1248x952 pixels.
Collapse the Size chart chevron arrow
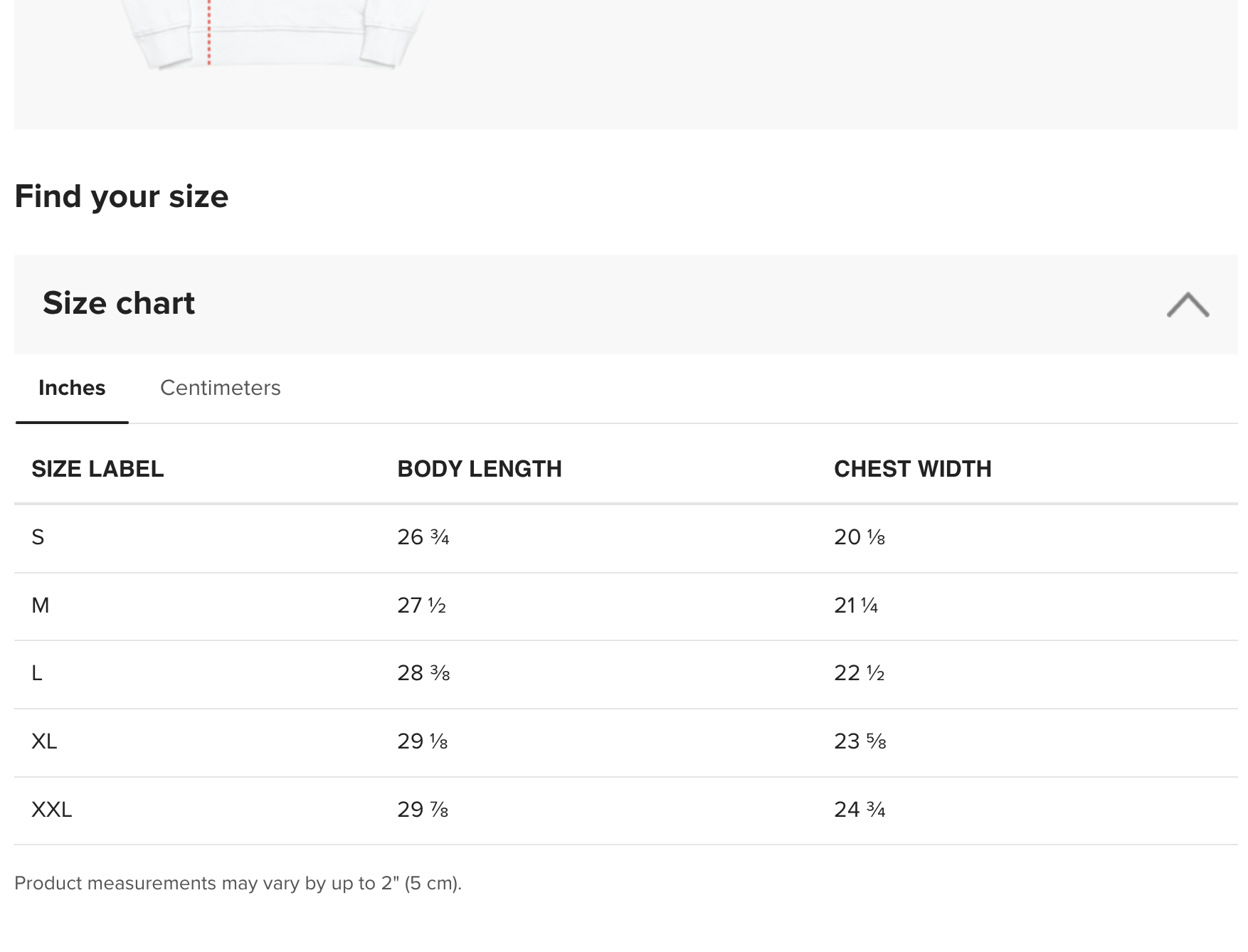click(x=1188, y=305)
